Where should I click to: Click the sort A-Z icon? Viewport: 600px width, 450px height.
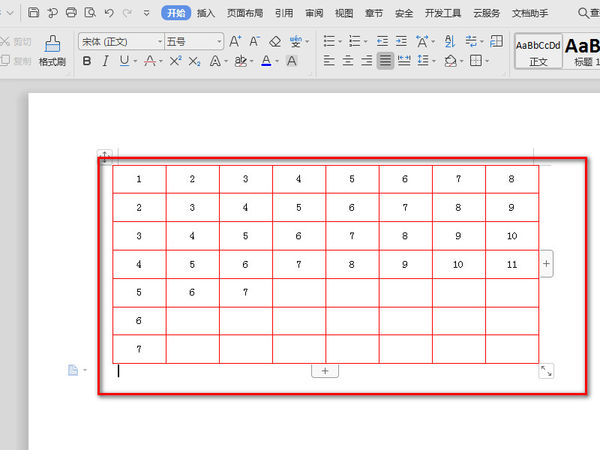pos(450,41)
